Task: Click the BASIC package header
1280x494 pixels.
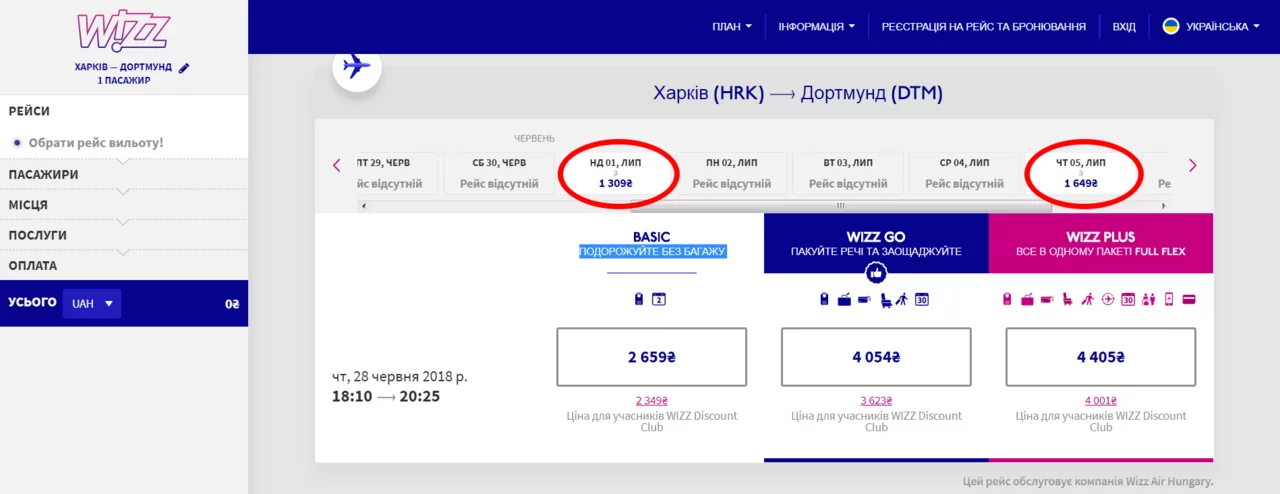Action: coord(651,243)
